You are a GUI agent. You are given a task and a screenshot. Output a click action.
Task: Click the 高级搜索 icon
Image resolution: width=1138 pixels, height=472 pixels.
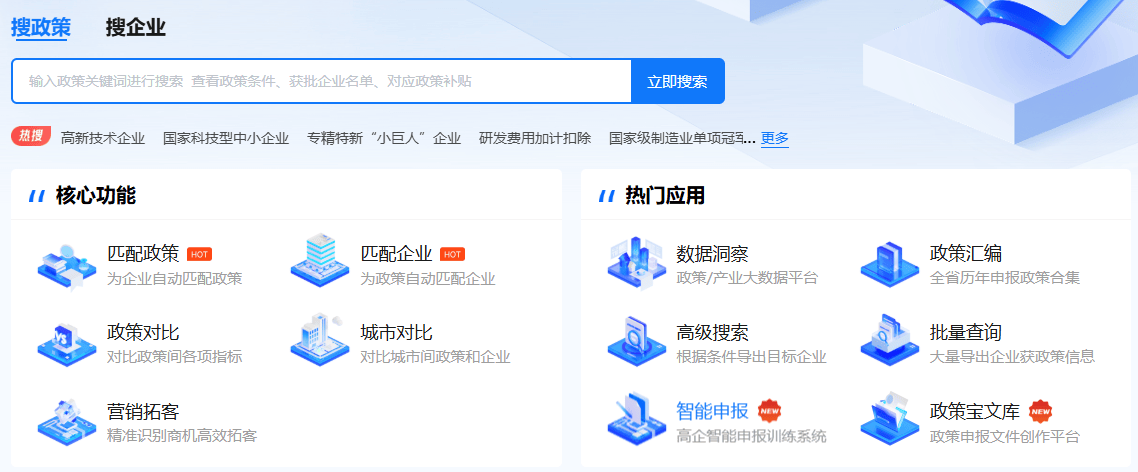(636, 342)
